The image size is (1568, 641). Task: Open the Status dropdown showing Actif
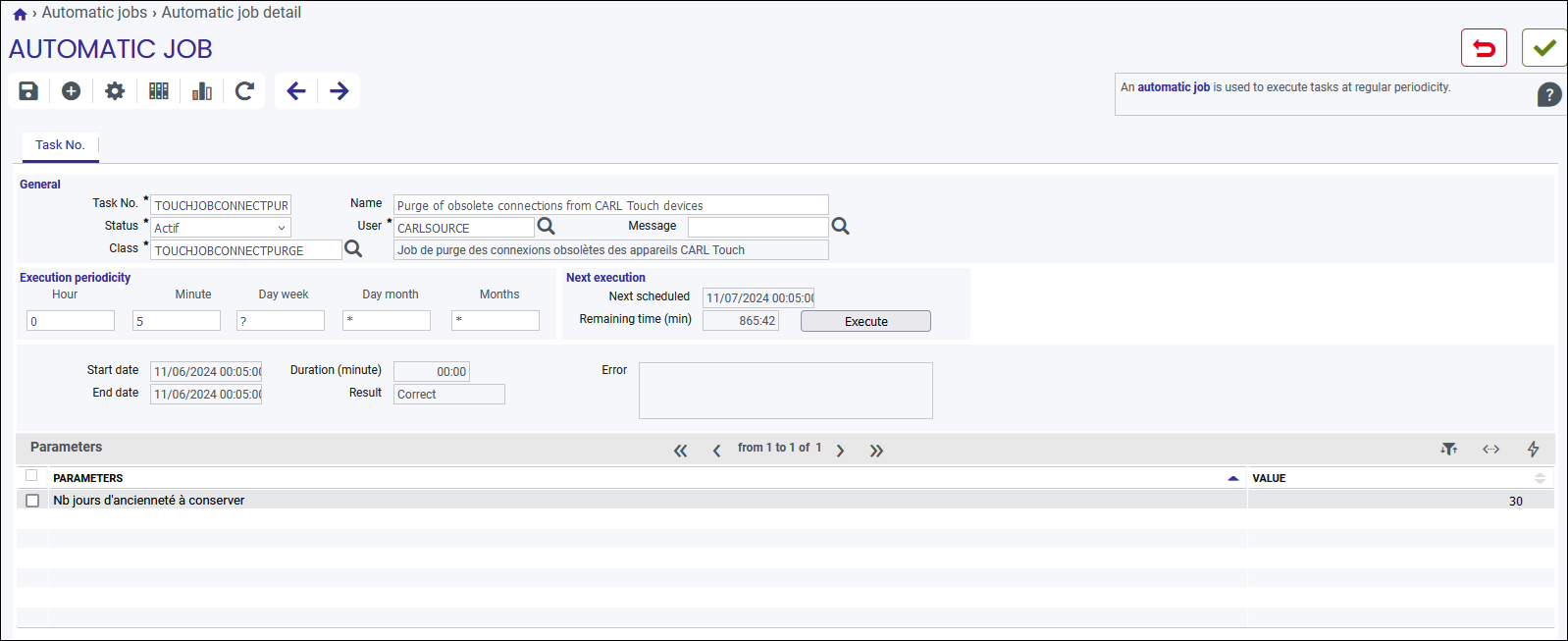(221, 228)
